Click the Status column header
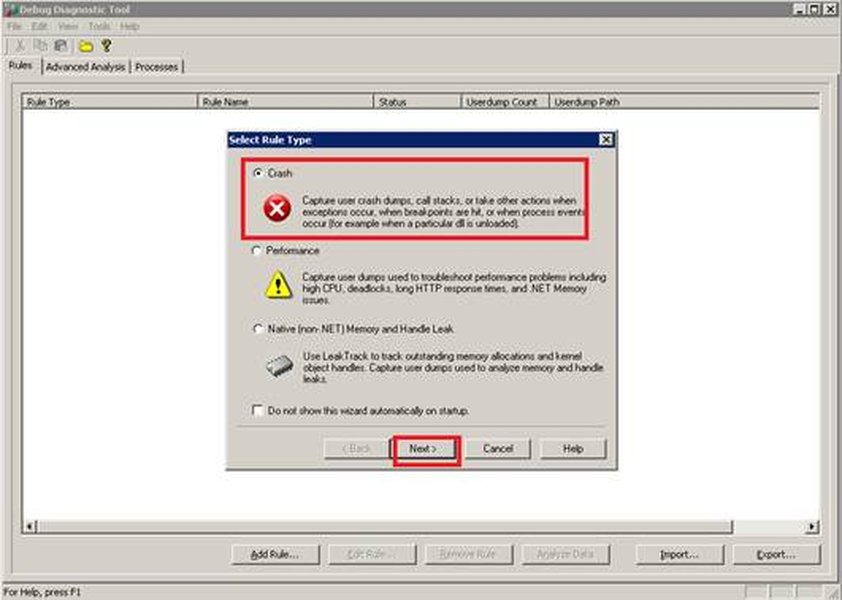 [417, 102]
